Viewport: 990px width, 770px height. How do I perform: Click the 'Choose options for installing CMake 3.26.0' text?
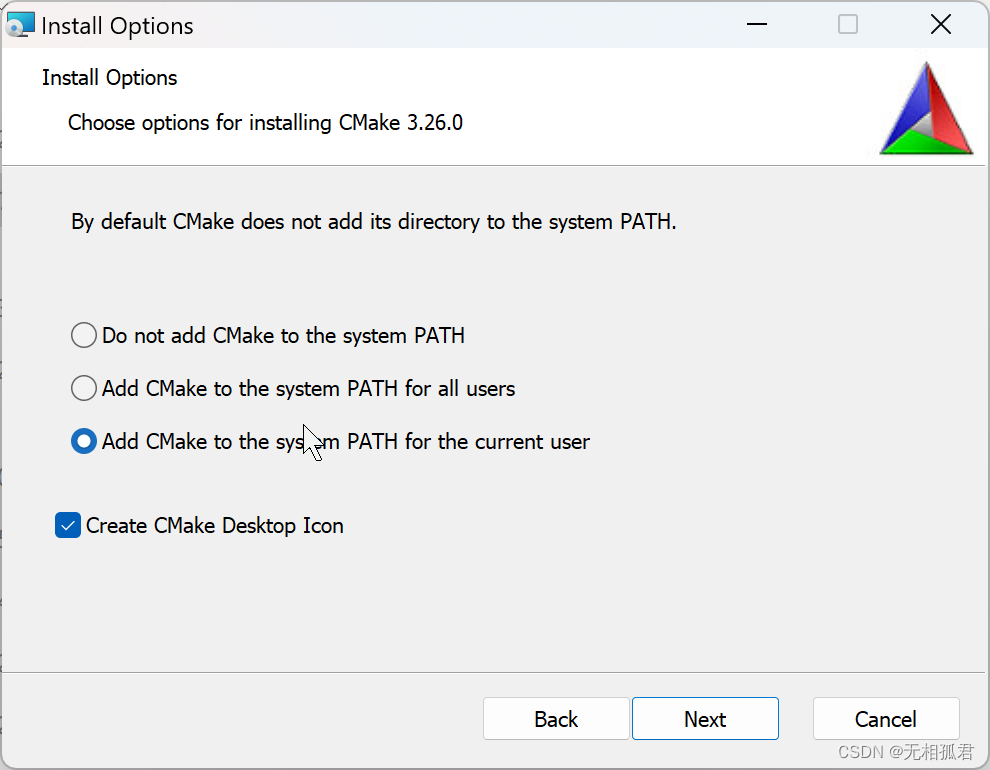click(x=265, y=122)
